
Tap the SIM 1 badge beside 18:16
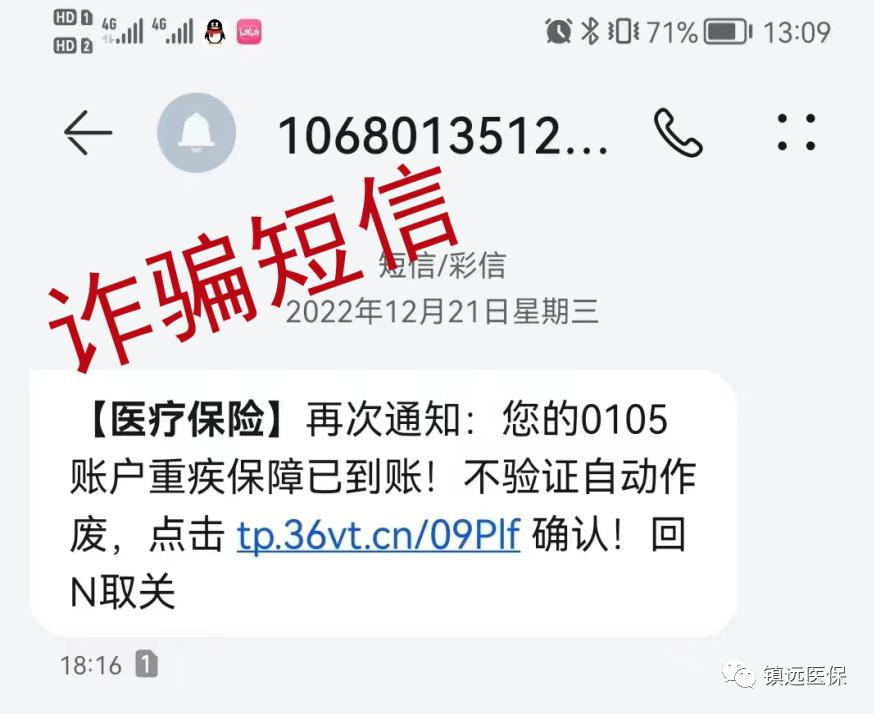(x=147, y=664)
